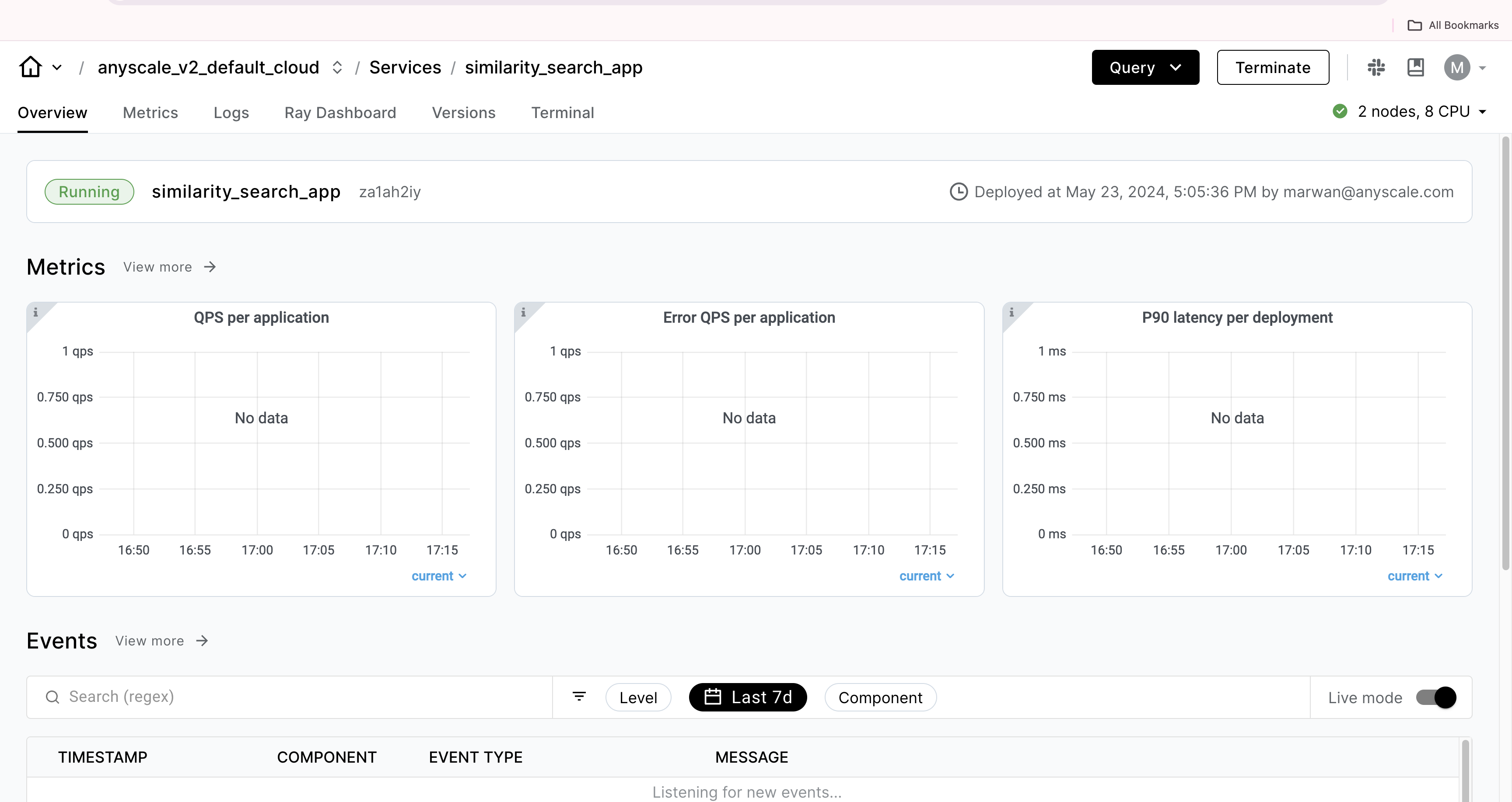Switch to the Logs tab
Viewport: 1512px width, 802px height.
(231, 112)
